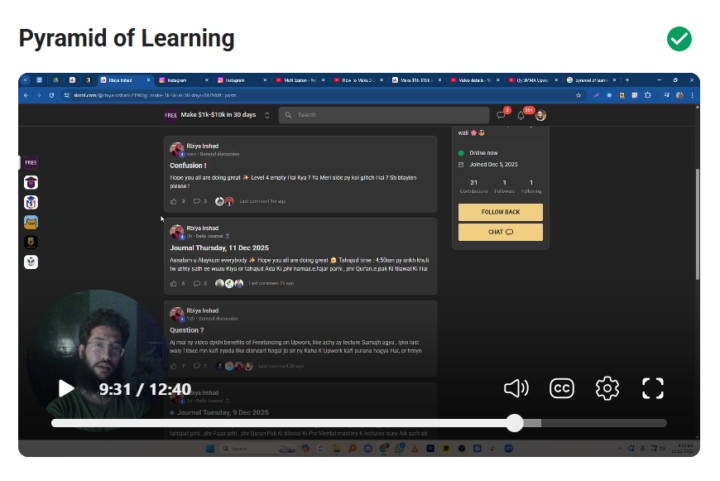
Task: Open the profile avatar in the header
Action: (x=540, y=115)
